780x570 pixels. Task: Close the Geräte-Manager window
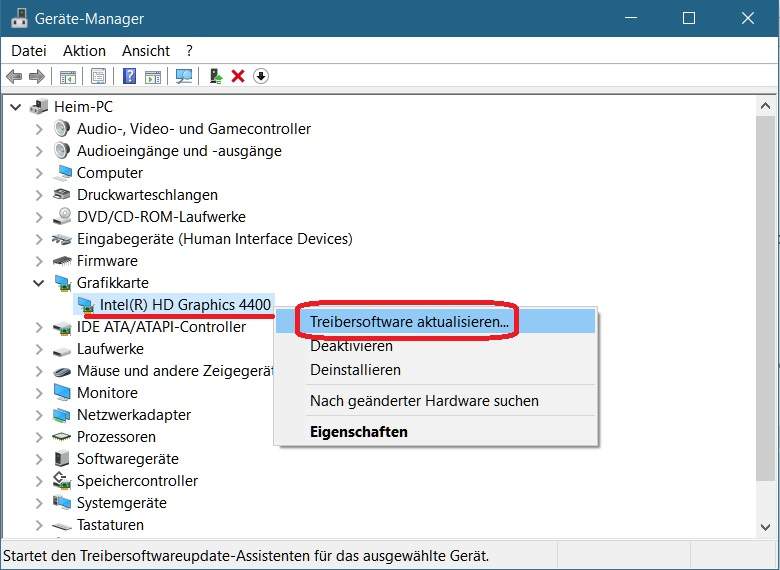748,18
